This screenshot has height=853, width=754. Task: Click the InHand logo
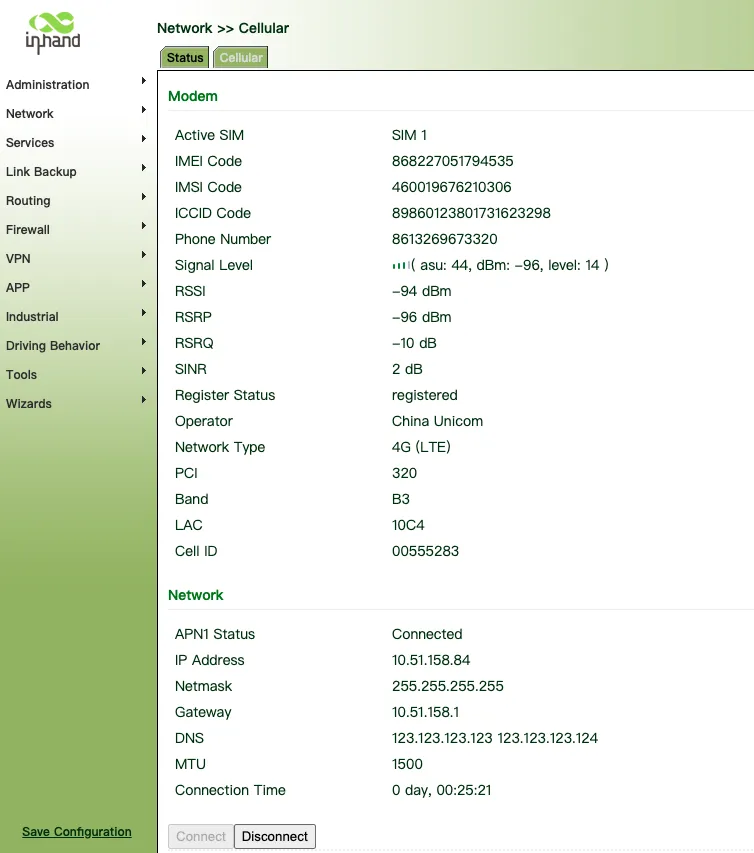click(x=53, y=32)
